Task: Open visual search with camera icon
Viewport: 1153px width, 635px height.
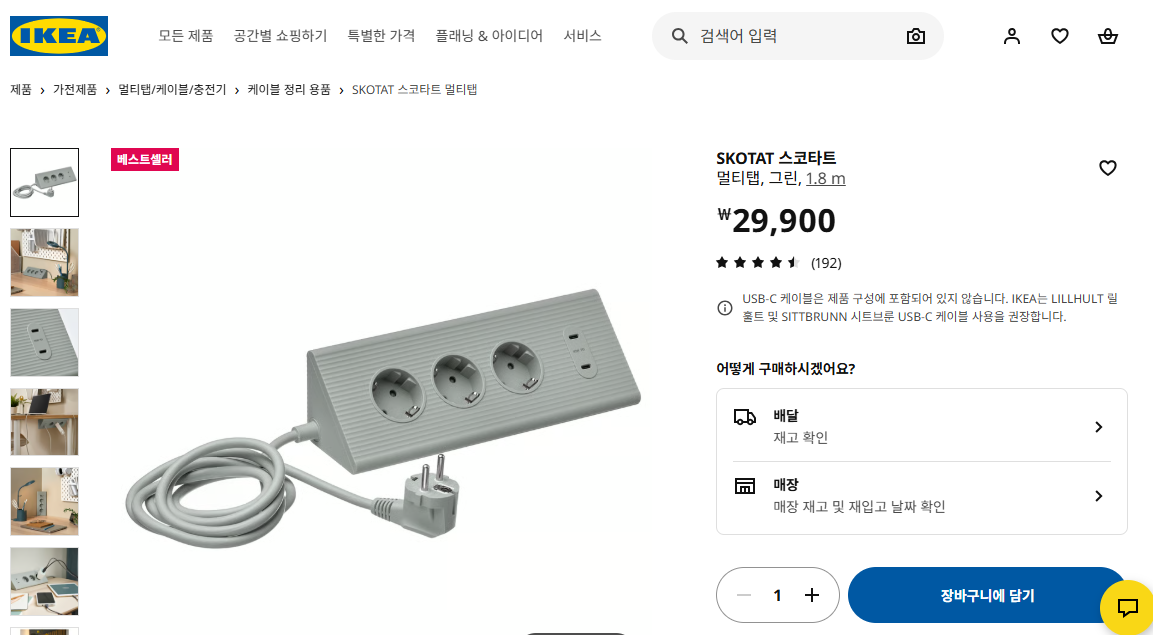Action: (x=915, y=36)
